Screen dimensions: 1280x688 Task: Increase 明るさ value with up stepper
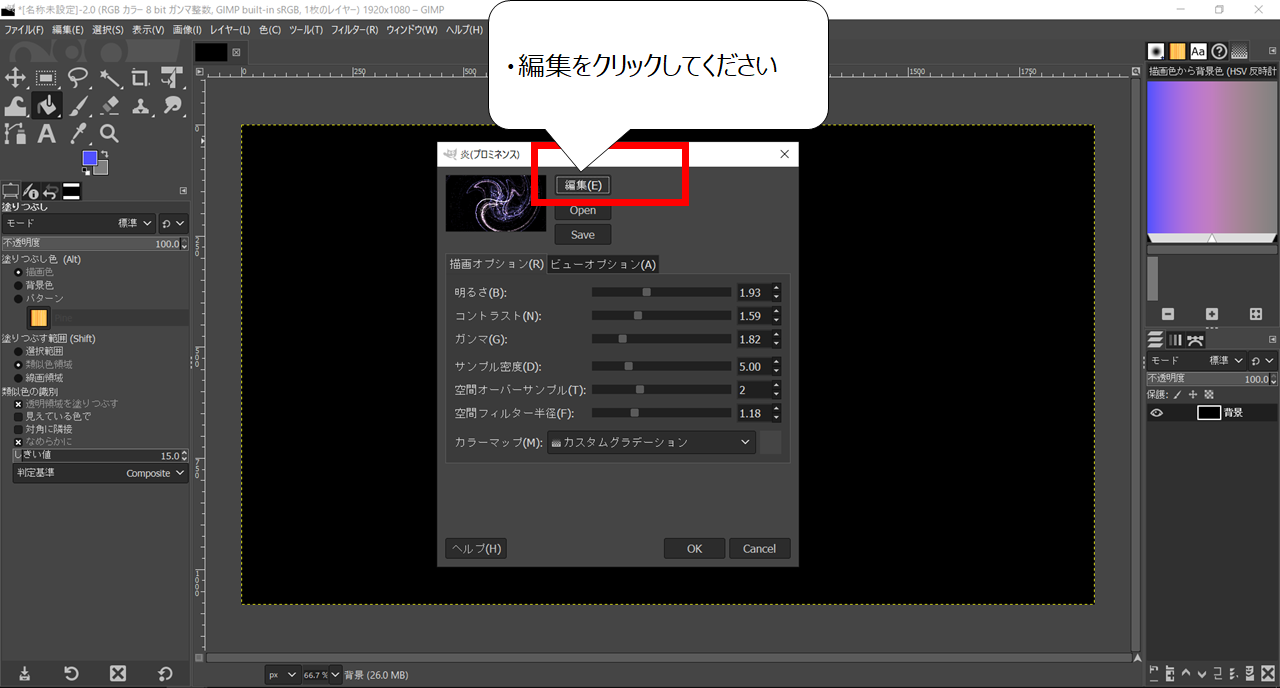coord(777,288)
